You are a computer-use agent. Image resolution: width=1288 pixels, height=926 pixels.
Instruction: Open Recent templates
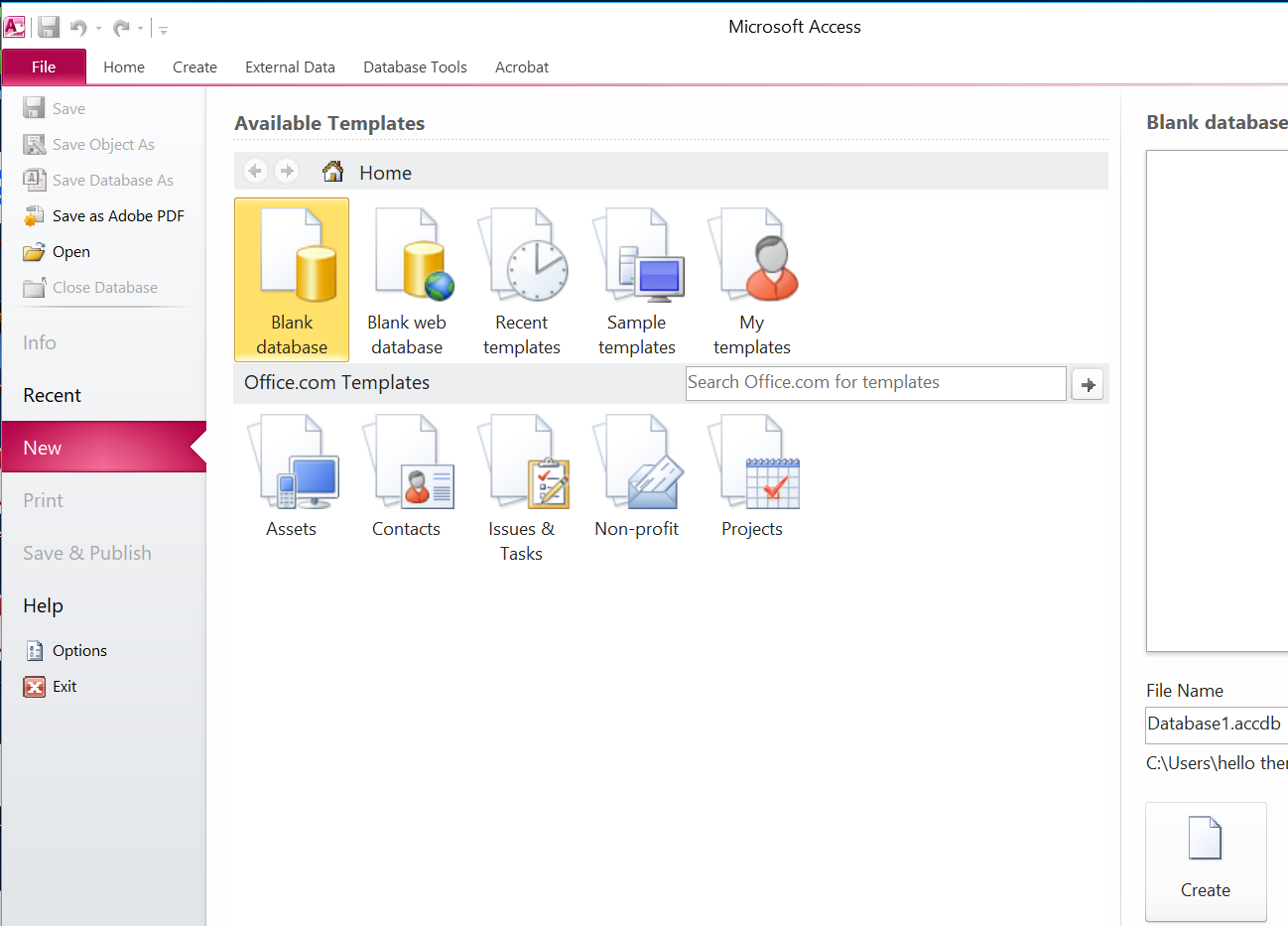coord(522,280)
